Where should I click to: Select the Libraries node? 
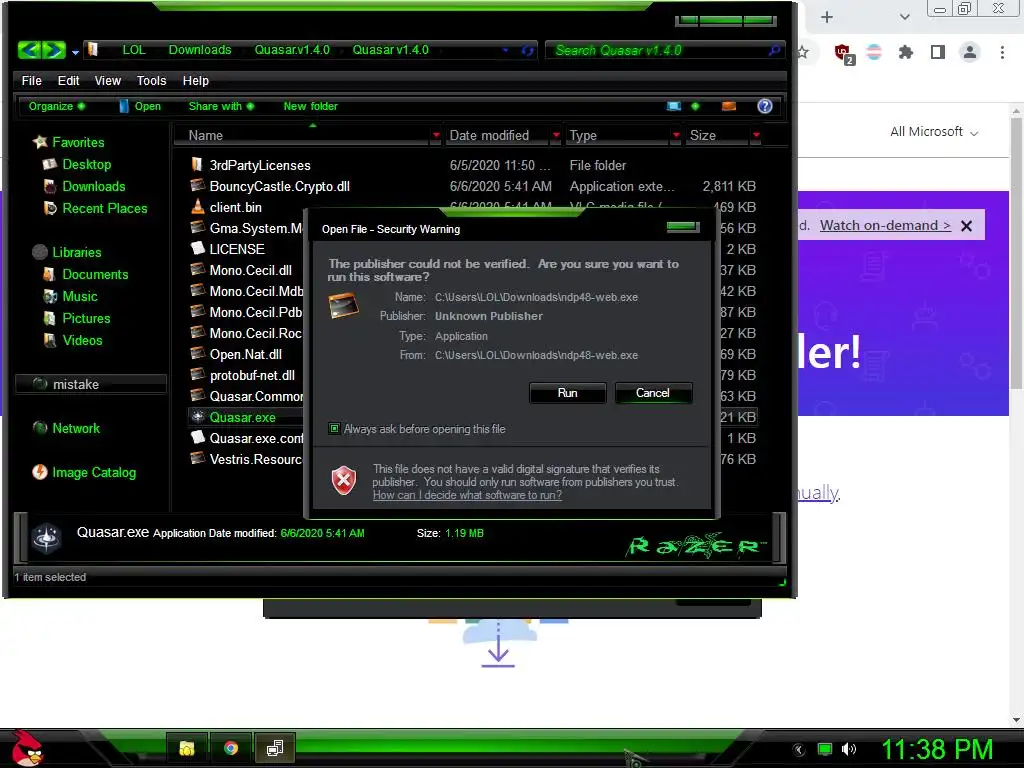76,252
